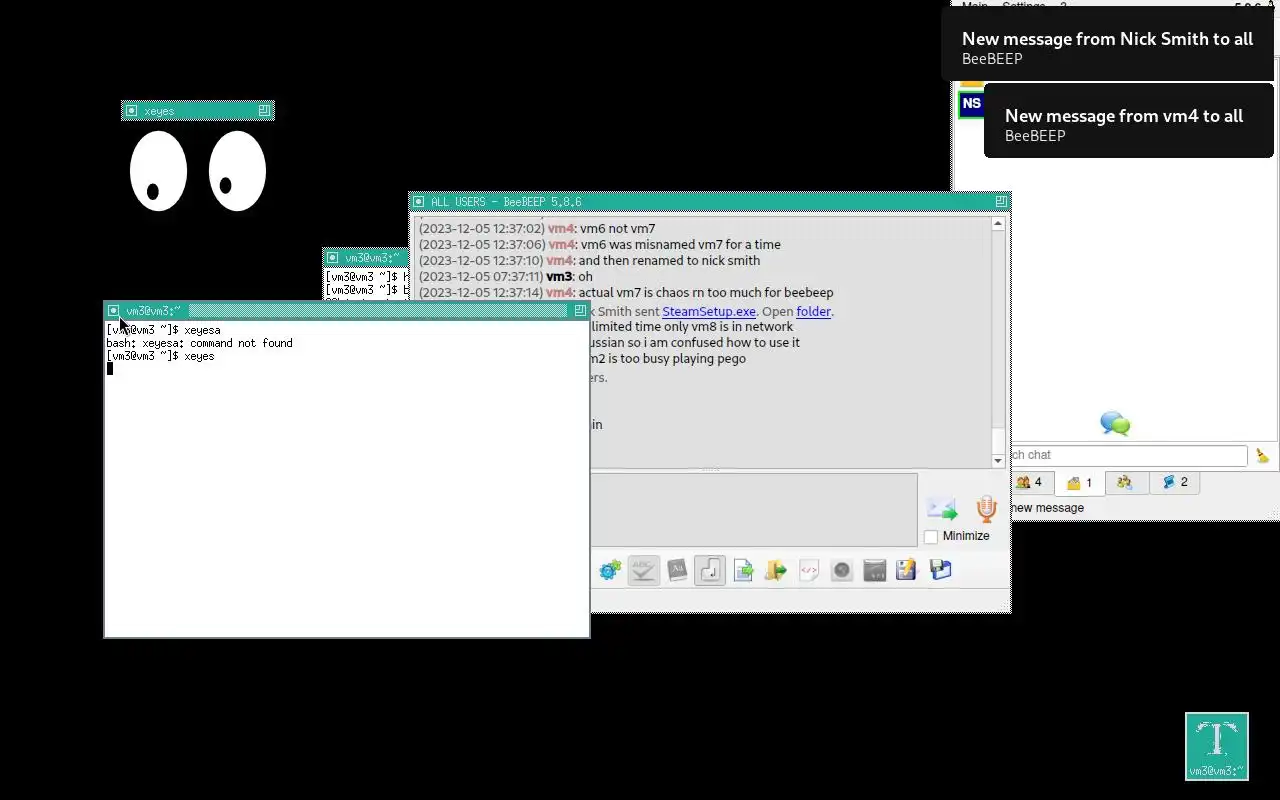The image size is (1280, 800).
Task: Click the orange microphone voice message icon
Action: click(986, 509)
